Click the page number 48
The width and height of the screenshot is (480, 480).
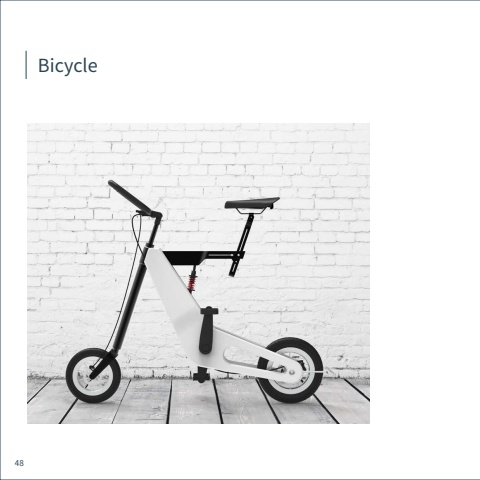tap(19, 463)
